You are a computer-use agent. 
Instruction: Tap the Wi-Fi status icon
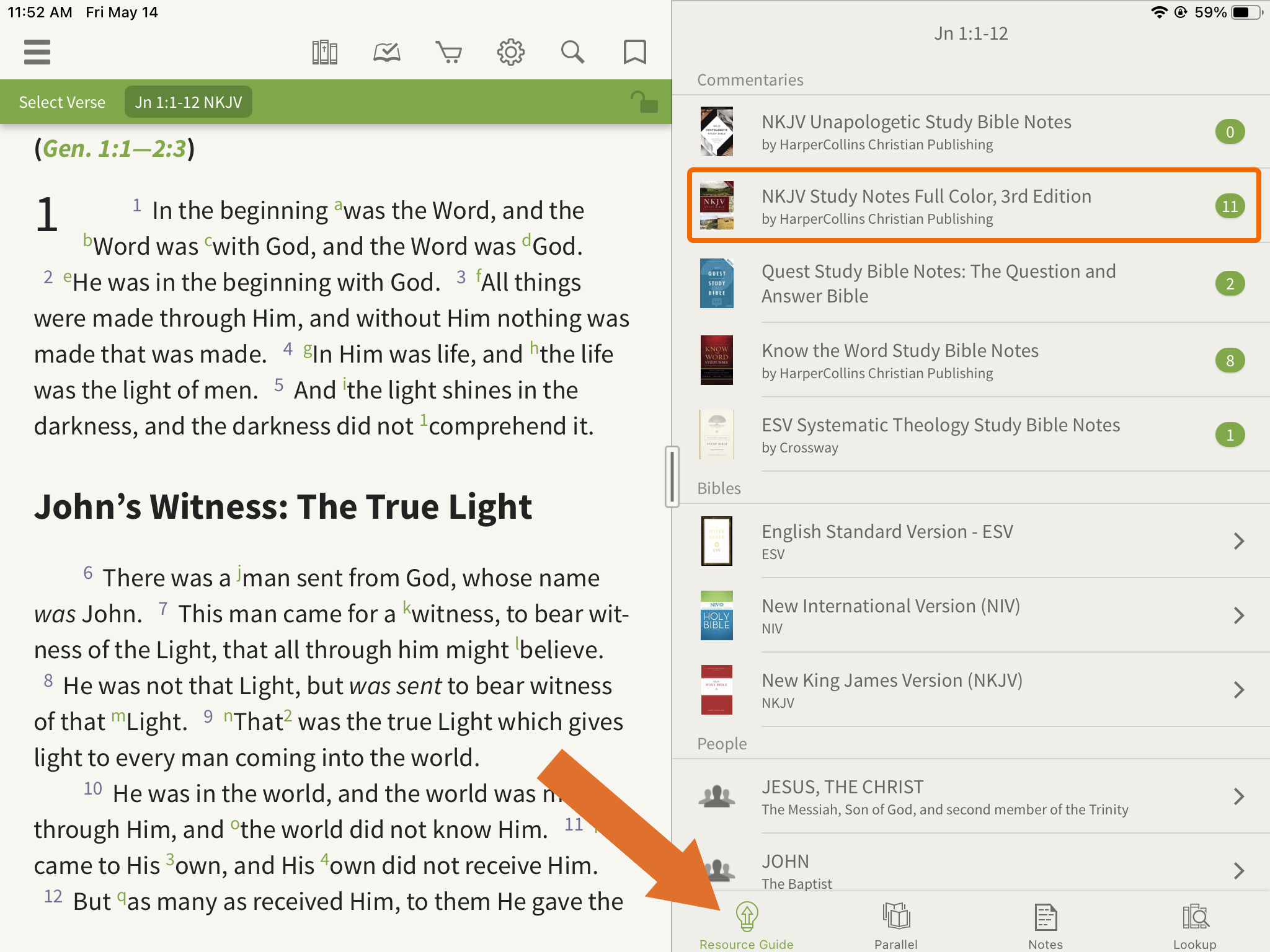[x=1158, y=12]
